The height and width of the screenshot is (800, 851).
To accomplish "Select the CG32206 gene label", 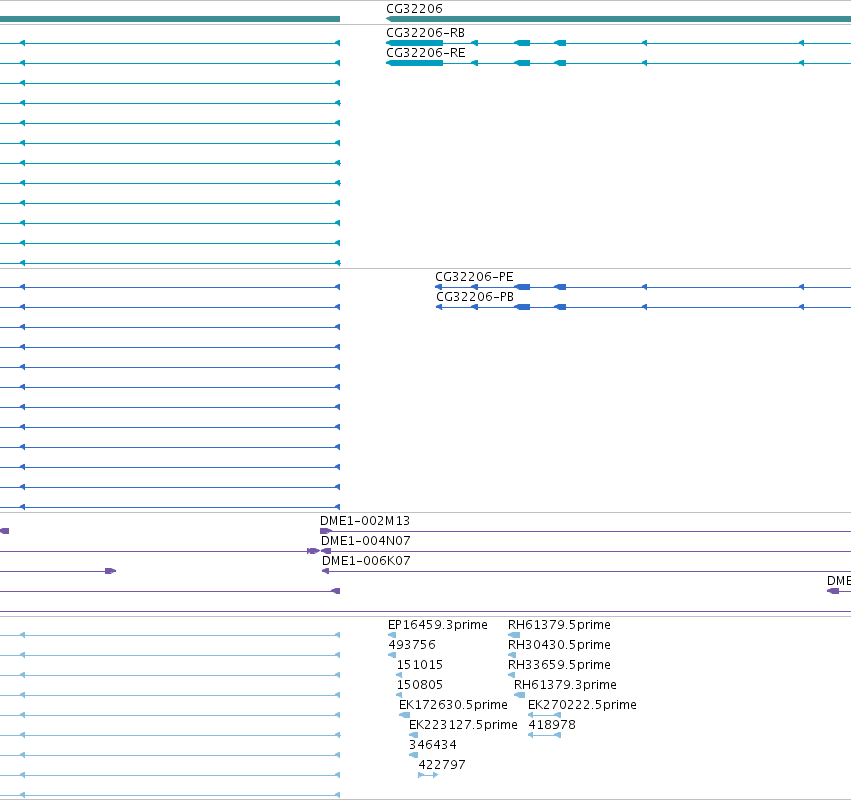I will (x=414, y=9).
